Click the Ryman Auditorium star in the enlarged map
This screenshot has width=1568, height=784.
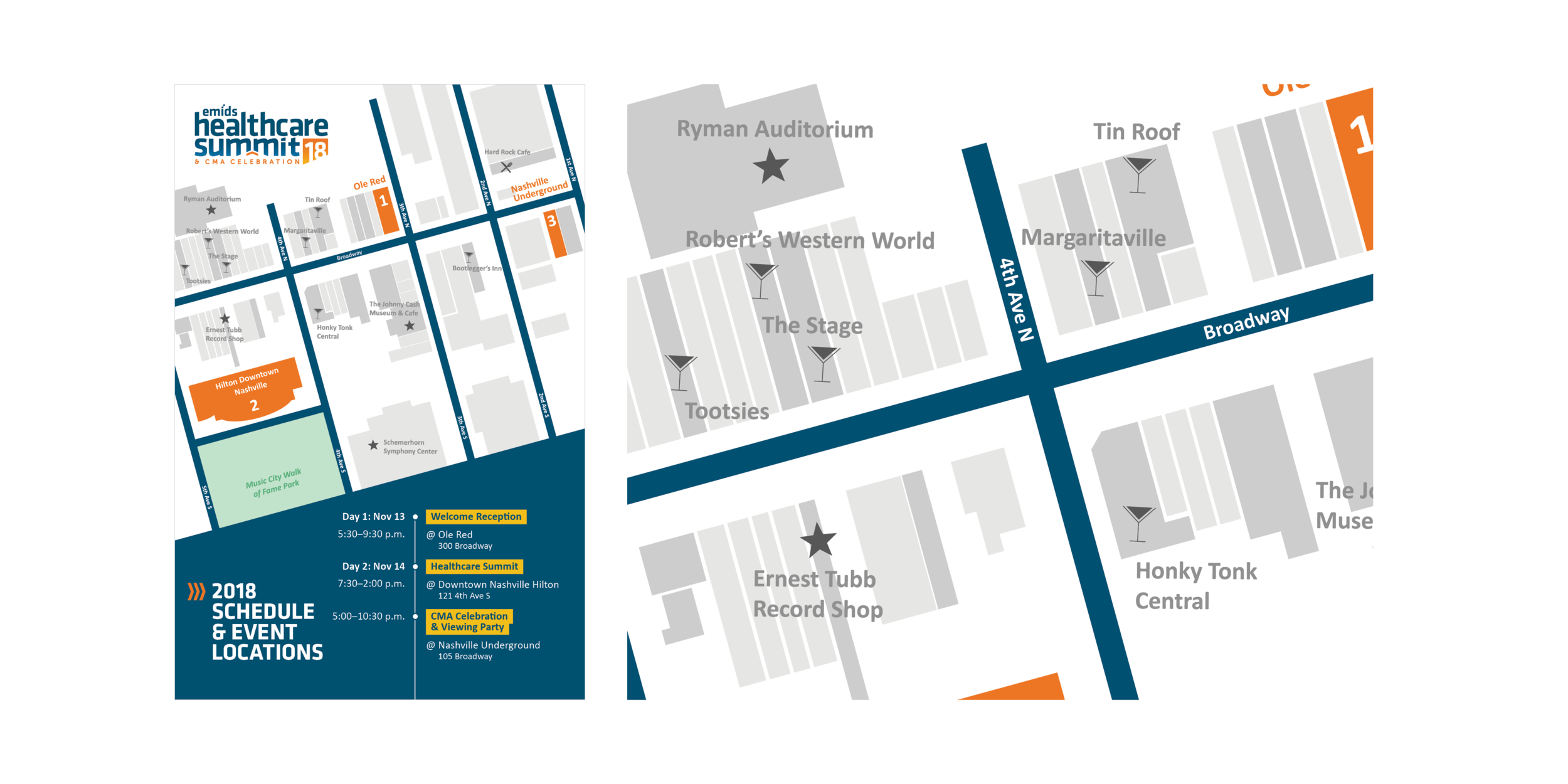click(771, 166)
